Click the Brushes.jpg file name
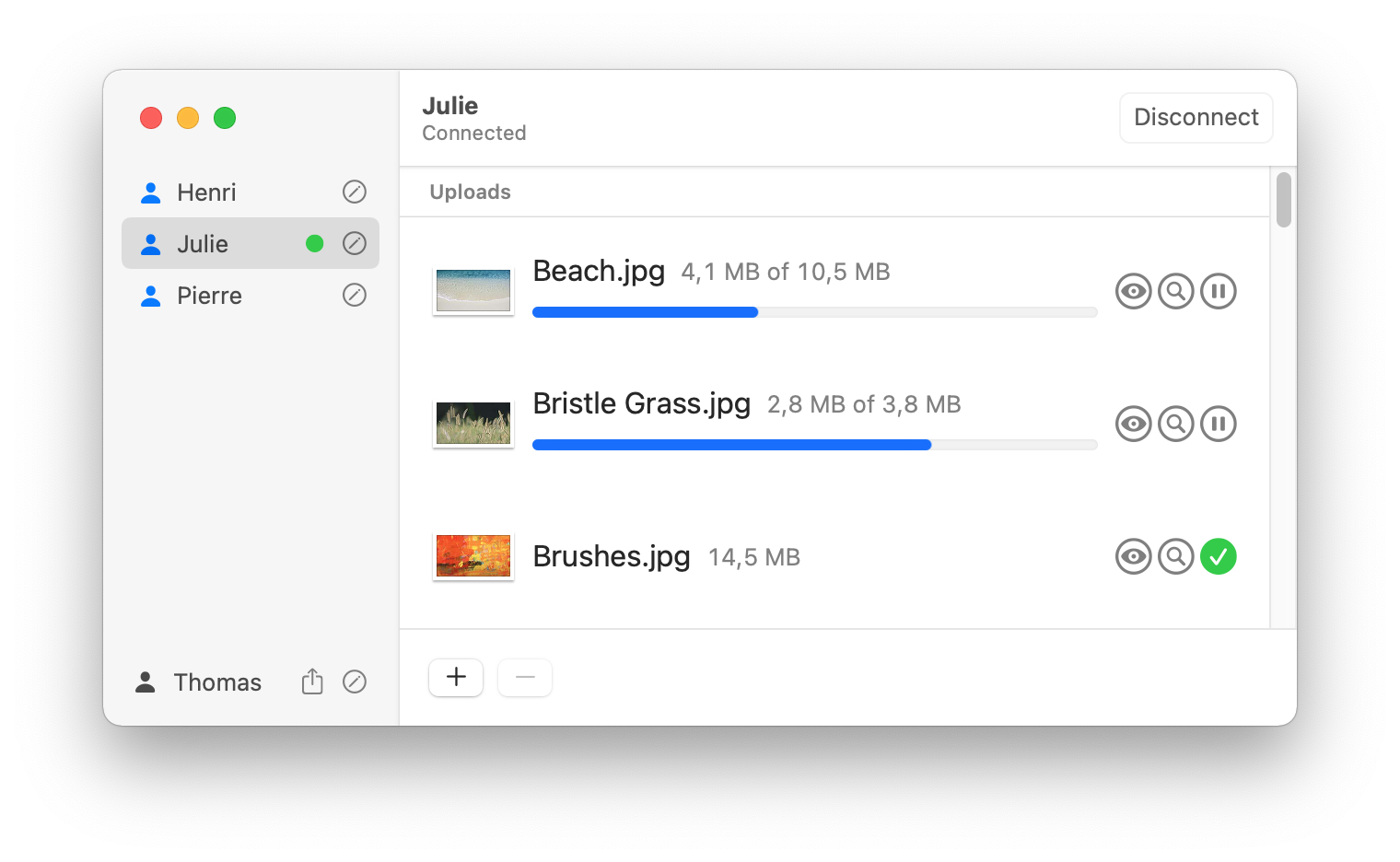Viewport: 1400px width, 862px height. pyautogui.click(x=612, y=556)
